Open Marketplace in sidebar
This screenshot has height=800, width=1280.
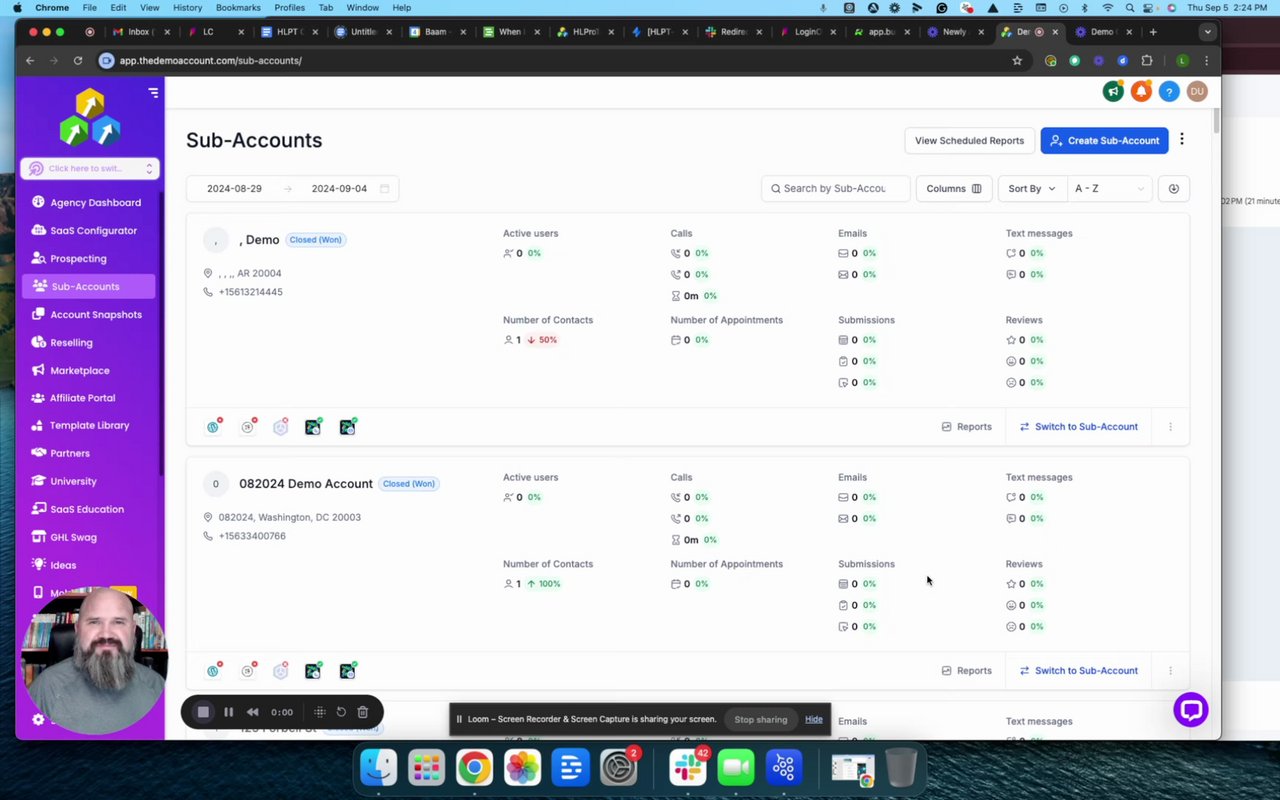pos(87,370)
